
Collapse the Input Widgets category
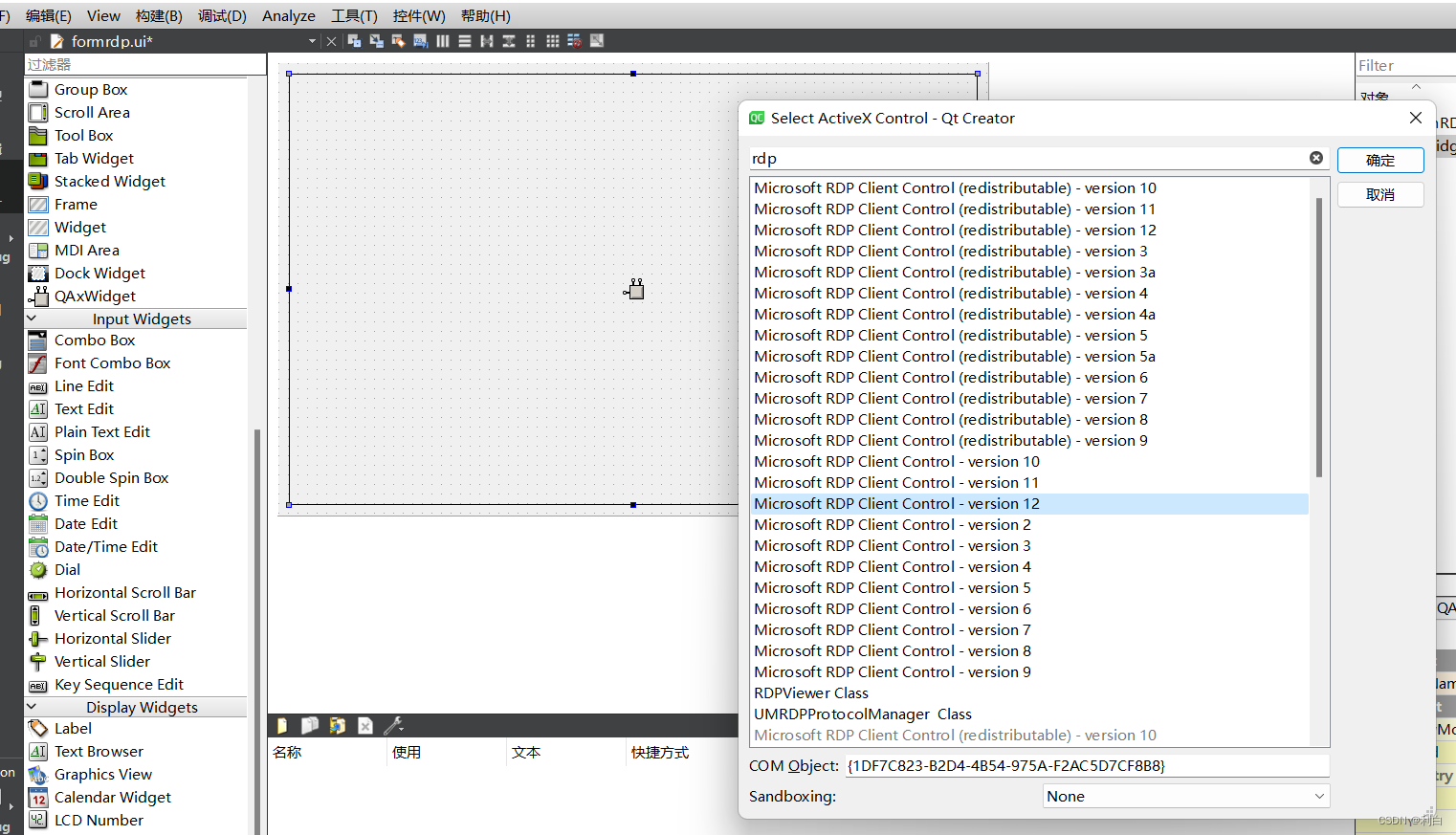coord(32,319)
